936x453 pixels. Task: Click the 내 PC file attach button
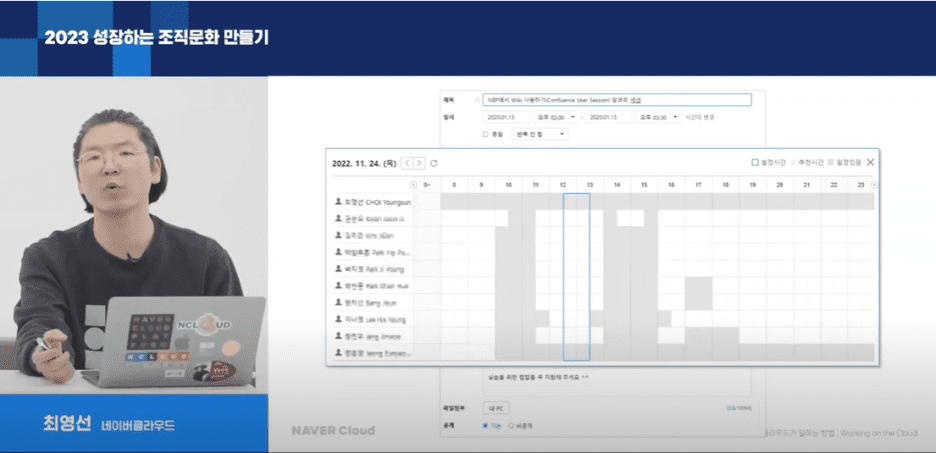(x=497, y=408)
